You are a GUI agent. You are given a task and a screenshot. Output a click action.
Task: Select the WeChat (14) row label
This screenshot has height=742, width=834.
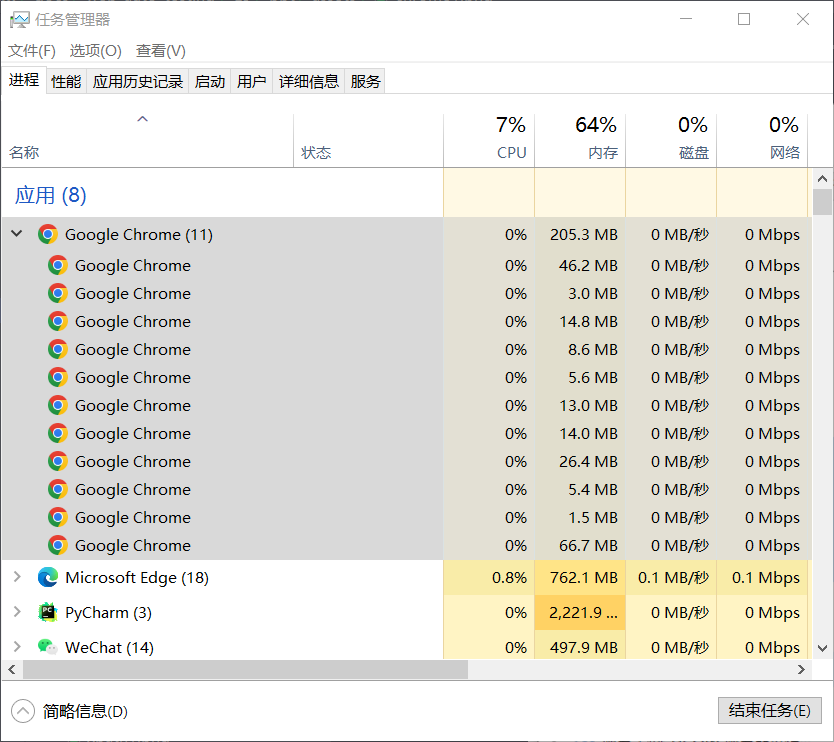[110, 647]
